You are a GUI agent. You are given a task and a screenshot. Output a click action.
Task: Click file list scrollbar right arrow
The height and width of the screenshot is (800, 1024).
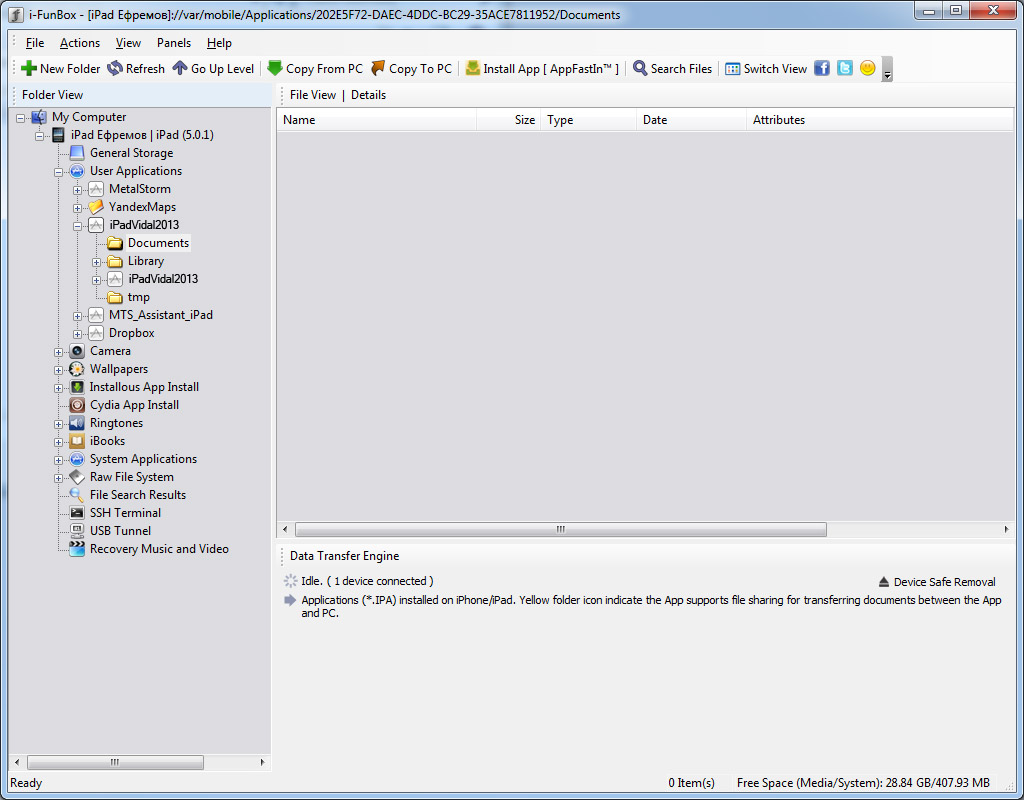click(1006, 529)
